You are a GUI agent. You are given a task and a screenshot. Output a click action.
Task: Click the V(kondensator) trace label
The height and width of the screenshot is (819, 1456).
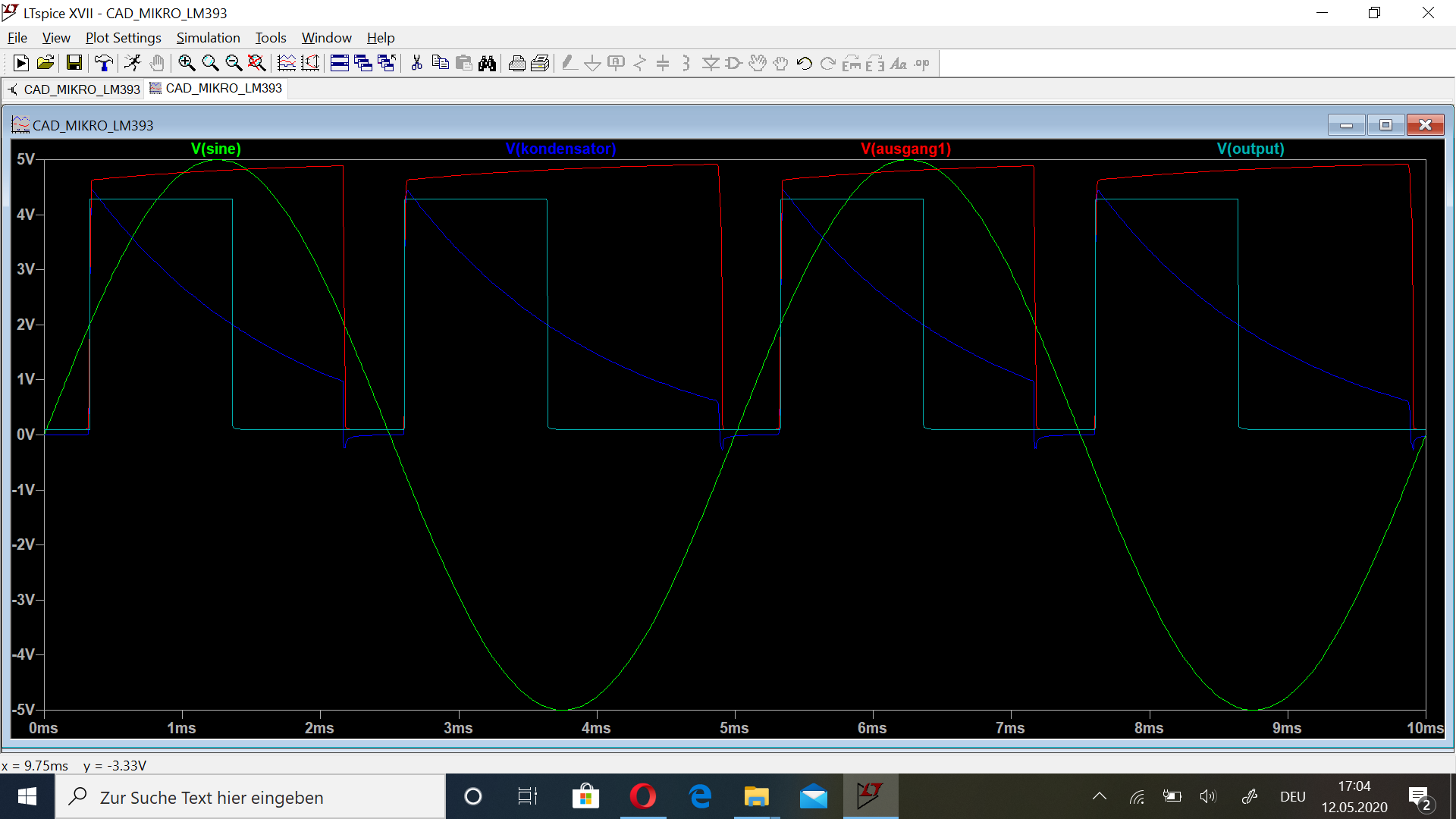(560, 149)
